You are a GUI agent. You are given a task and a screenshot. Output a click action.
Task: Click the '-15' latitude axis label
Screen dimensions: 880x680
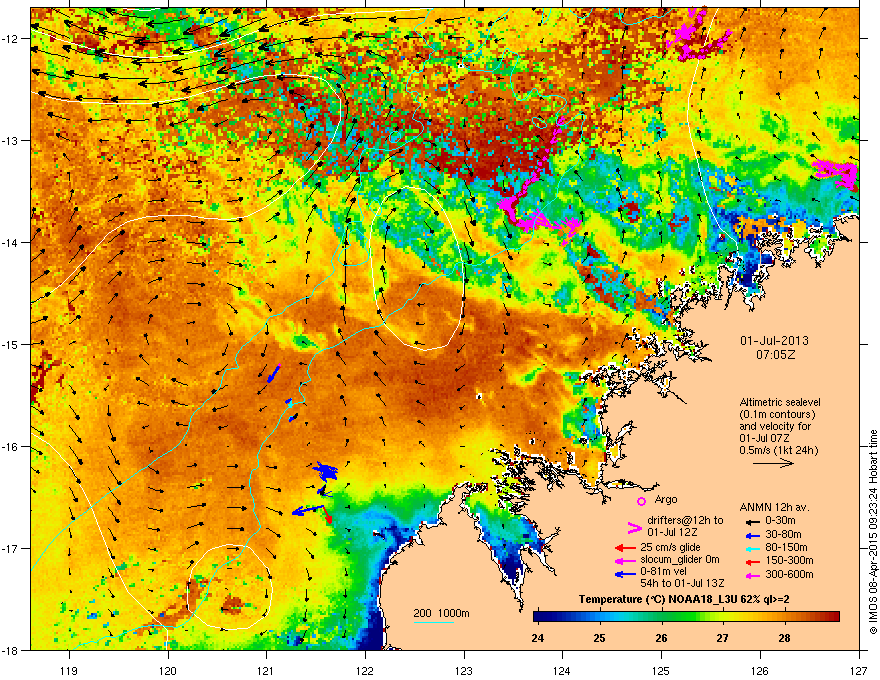[11, 344]
